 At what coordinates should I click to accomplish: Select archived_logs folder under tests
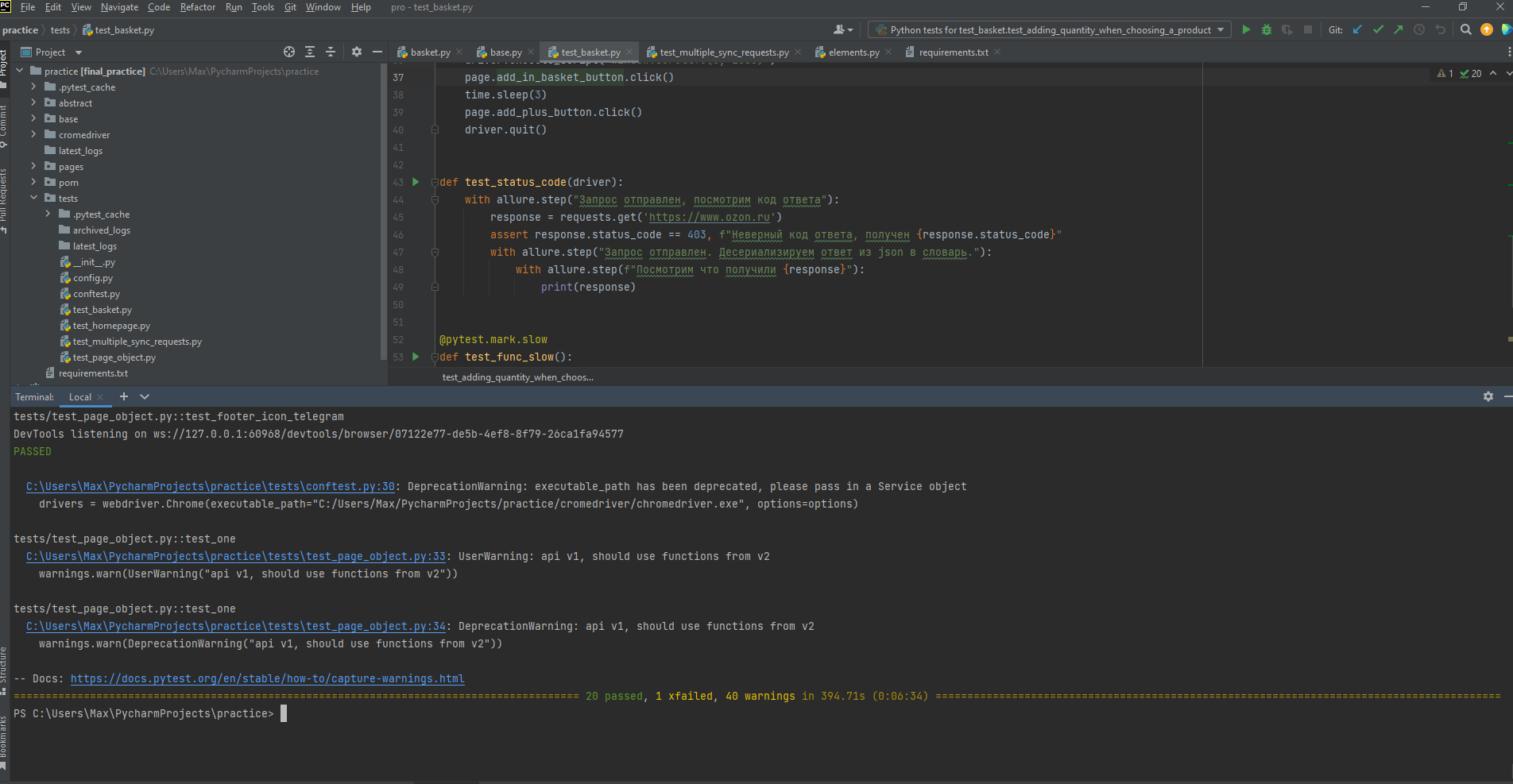point(101,230)
